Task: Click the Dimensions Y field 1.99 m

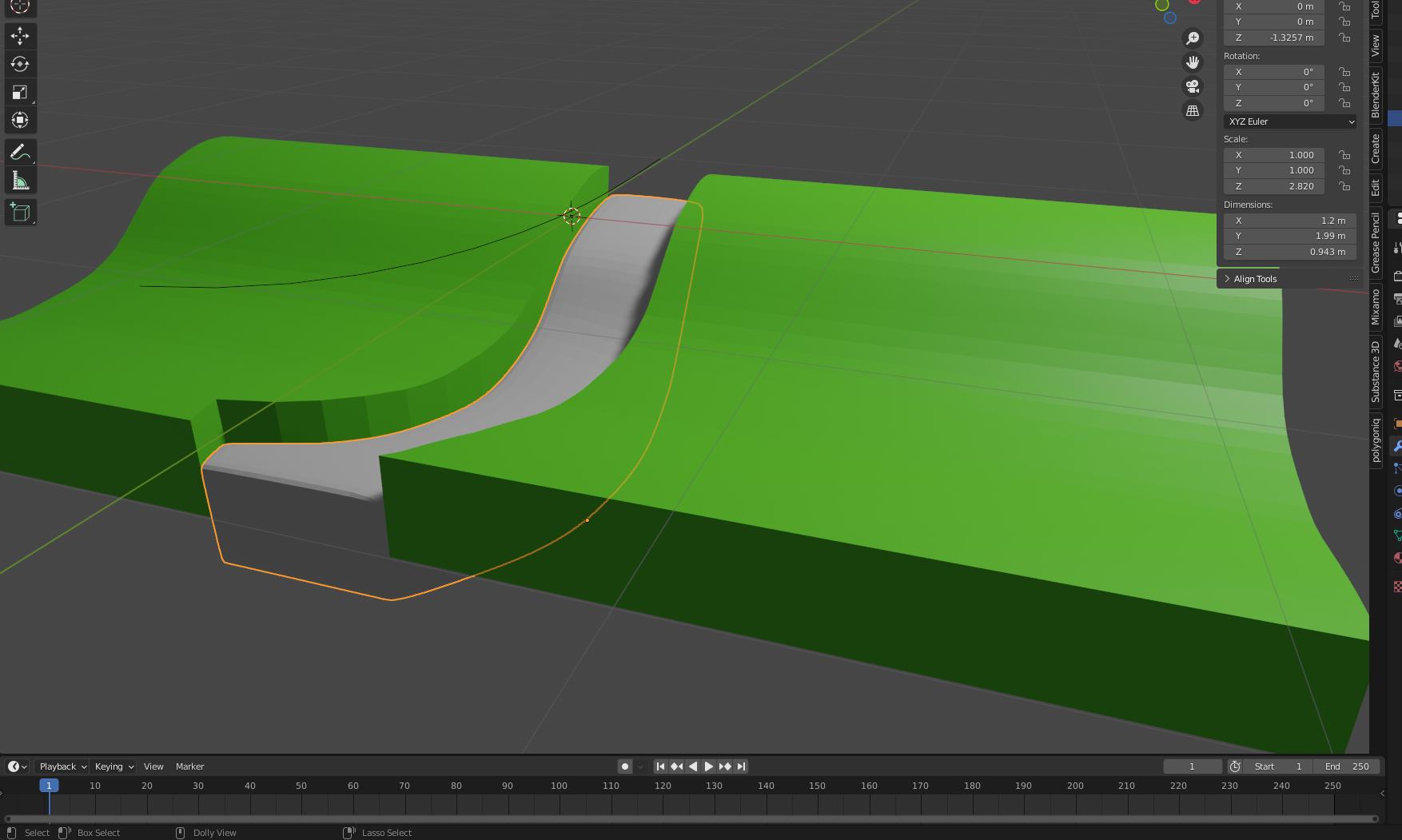Action: [x=1290, y=236]
